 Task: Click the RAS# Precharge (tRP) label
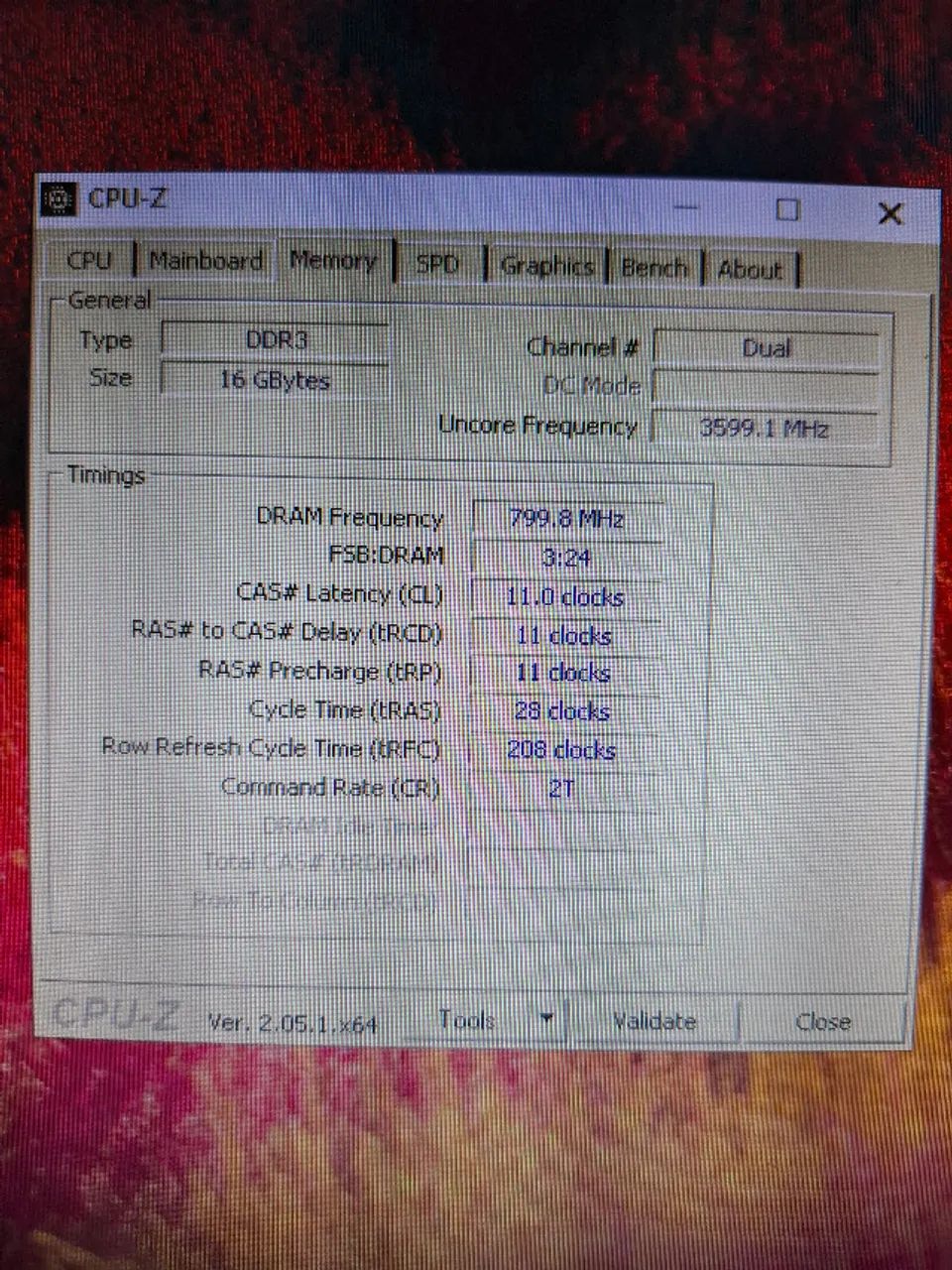[319, 671]
